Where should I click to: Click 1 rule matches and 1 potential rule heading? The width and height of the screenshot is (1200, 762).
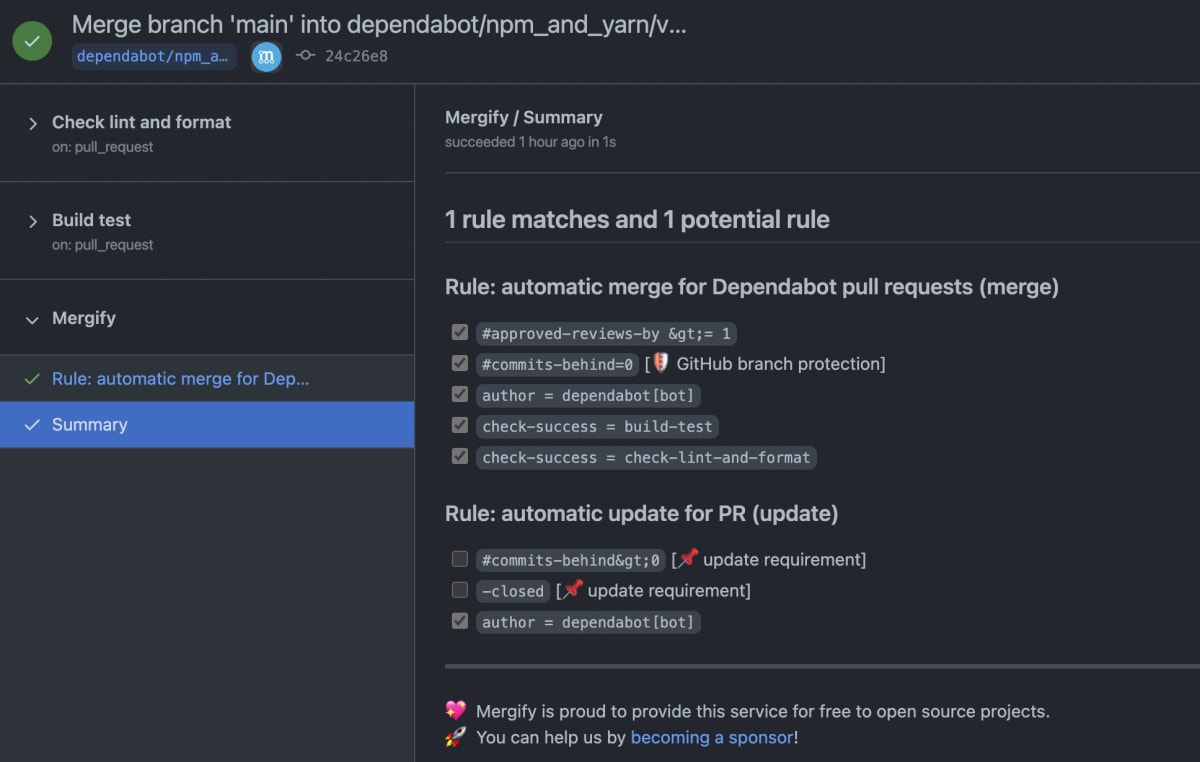click(637, 219)
